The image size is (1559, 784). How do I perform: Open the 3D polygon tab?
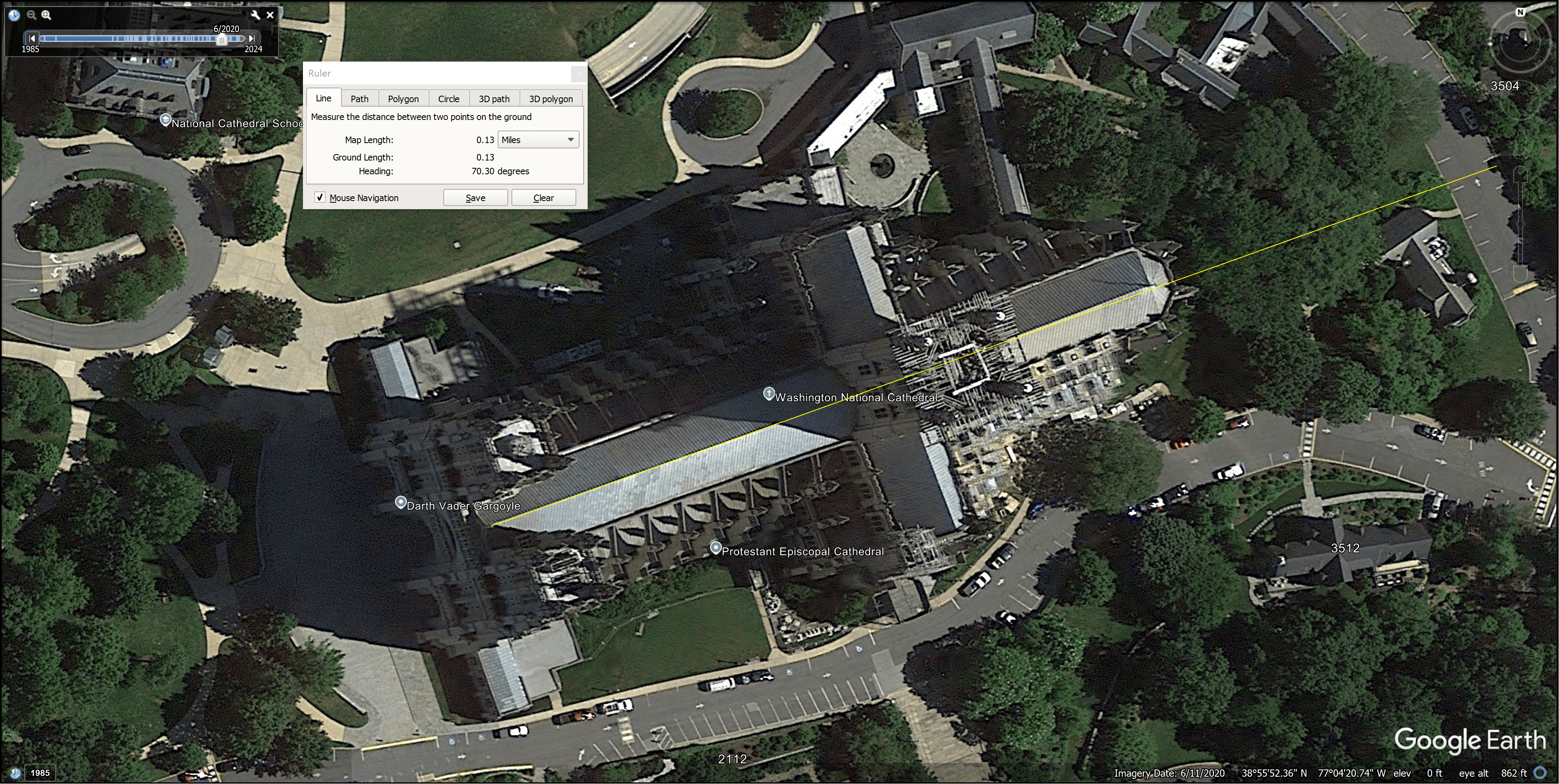(551, 99)
